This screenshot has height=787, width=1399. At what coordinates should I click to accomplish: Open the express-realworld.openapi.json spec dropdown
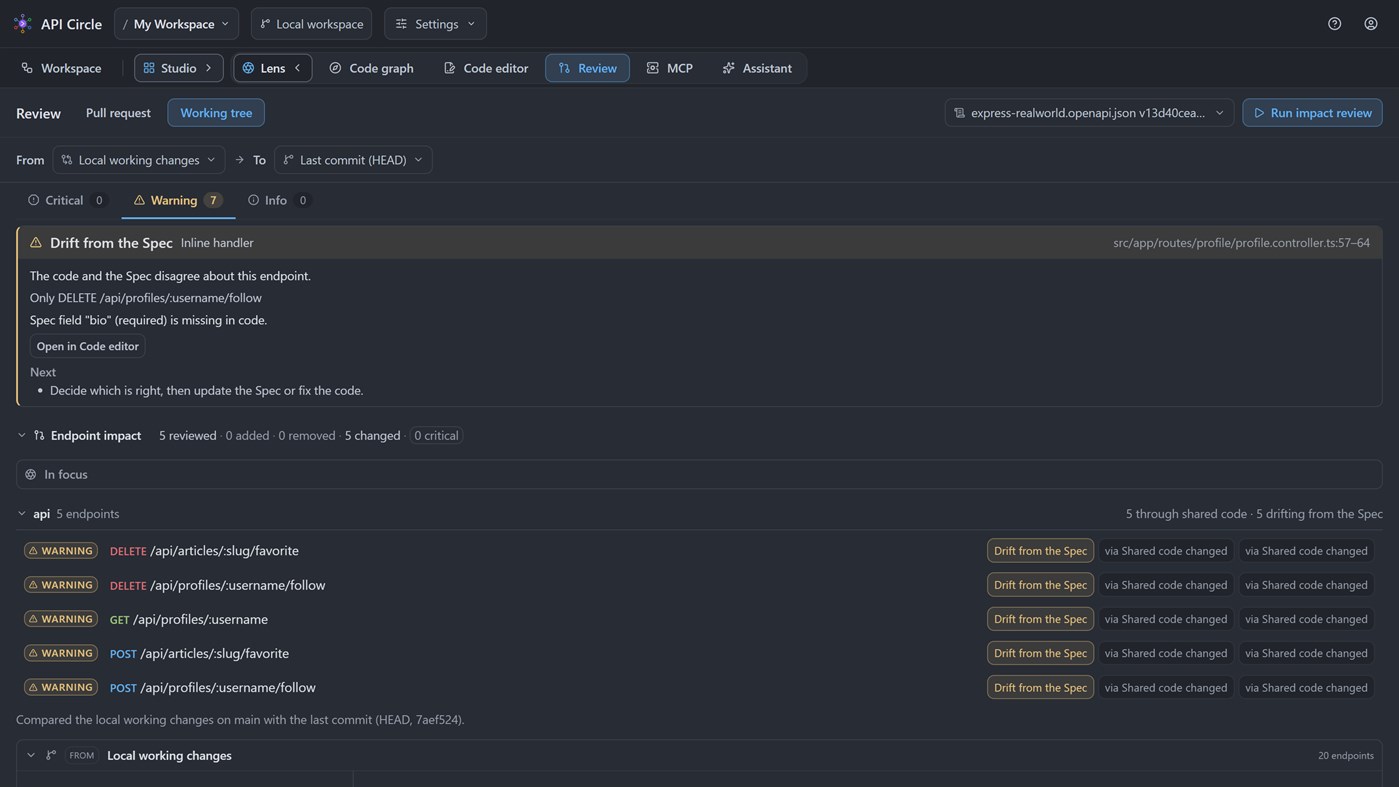click(x=1089, y=113)
